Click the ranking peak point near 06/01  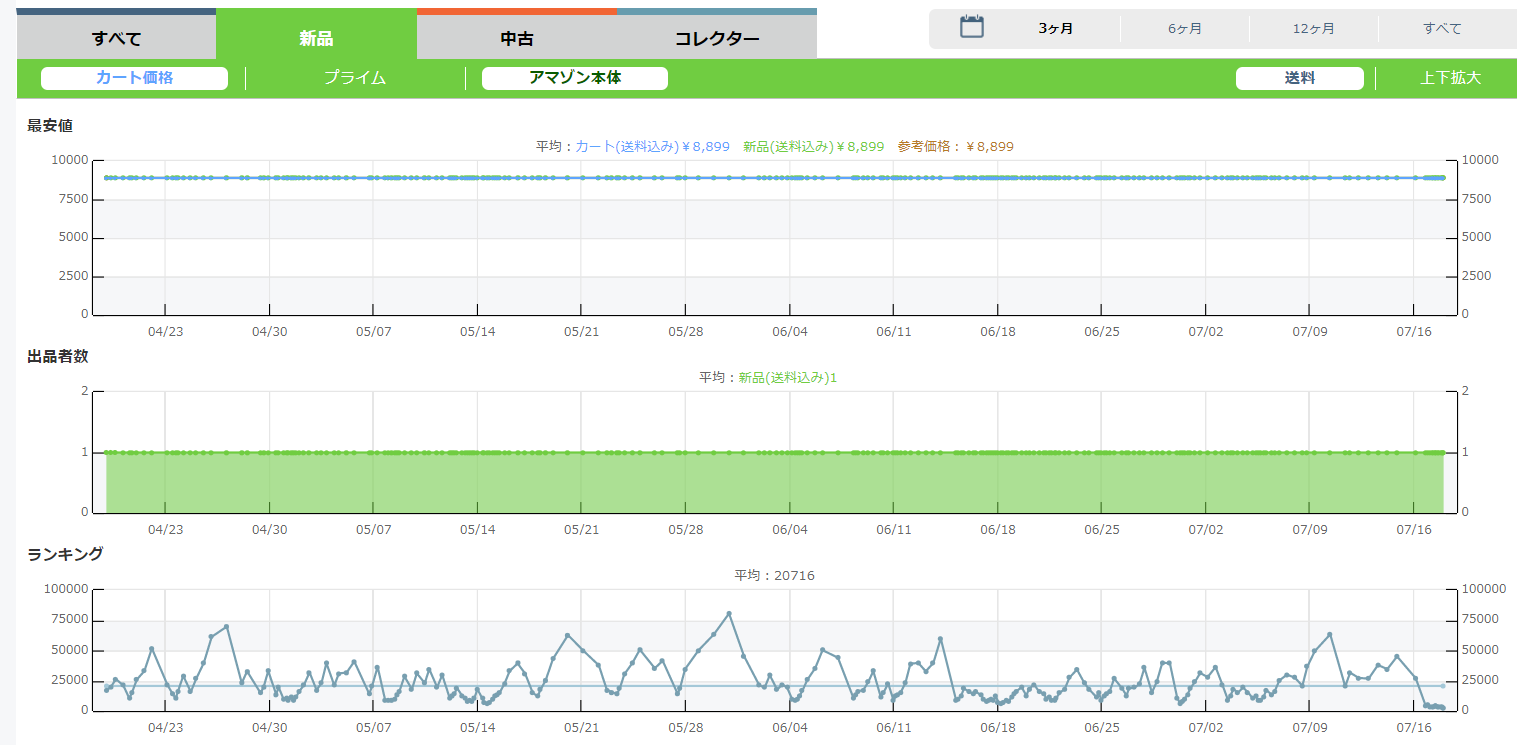coord(729,613)
